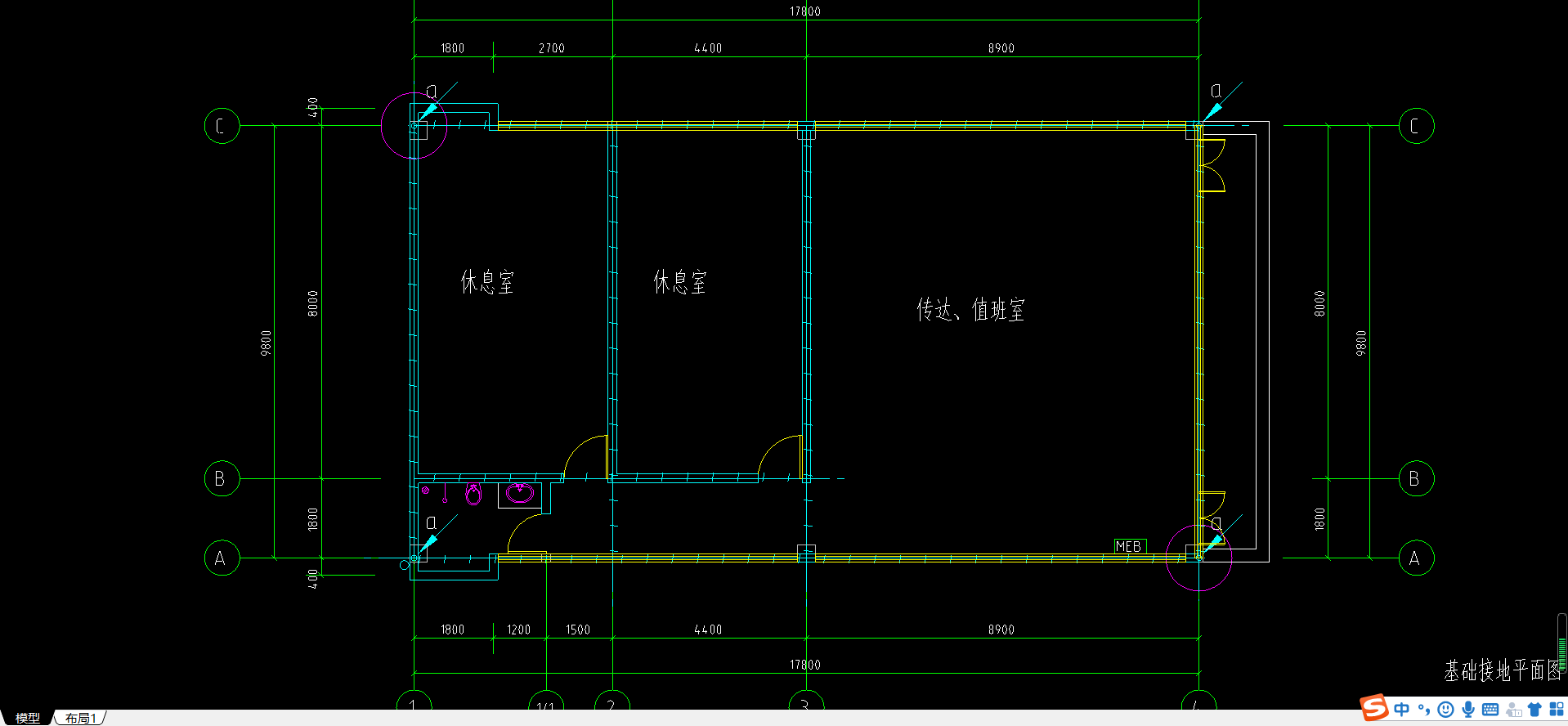1568x726 pixels.
Task: Toggle the Chinese punctuation mode icon
Action: [1424, 709]
